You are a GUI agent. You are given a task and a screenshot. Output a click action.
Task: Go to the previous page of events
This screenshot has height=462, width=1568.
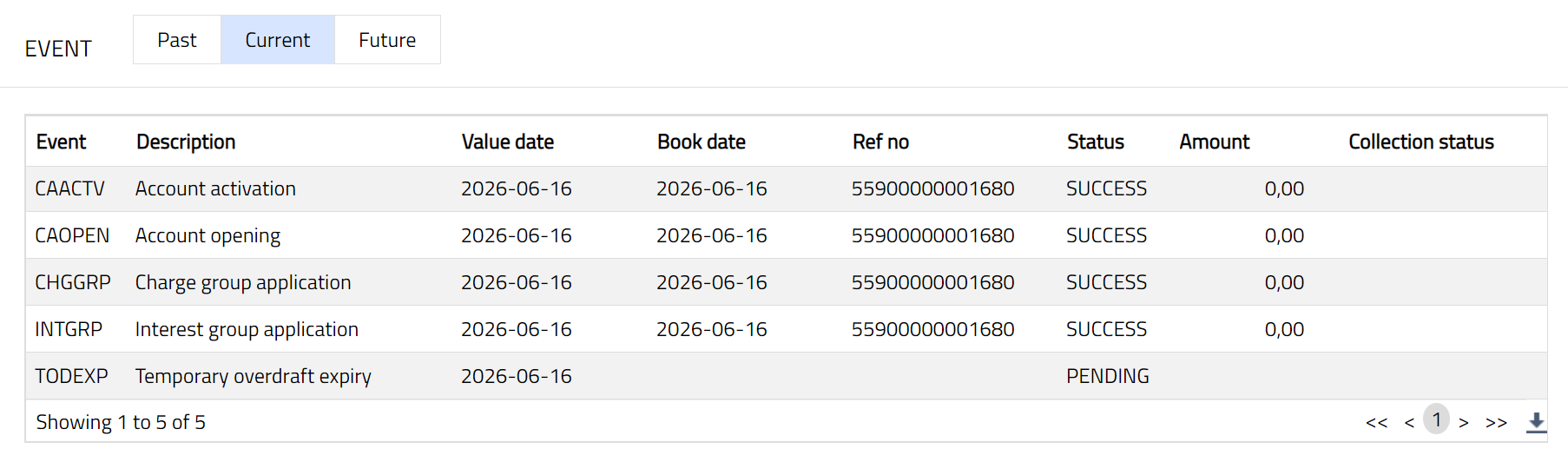[1408, 423]
